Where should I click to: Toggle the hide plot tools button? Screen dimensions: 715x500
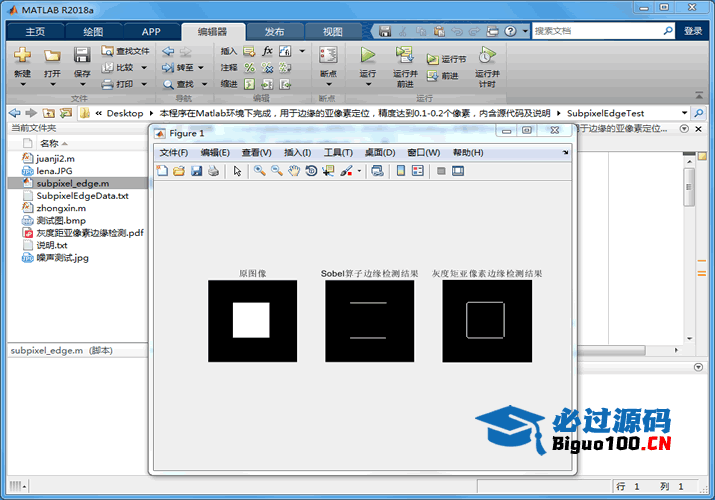click(x=441, y=171)
